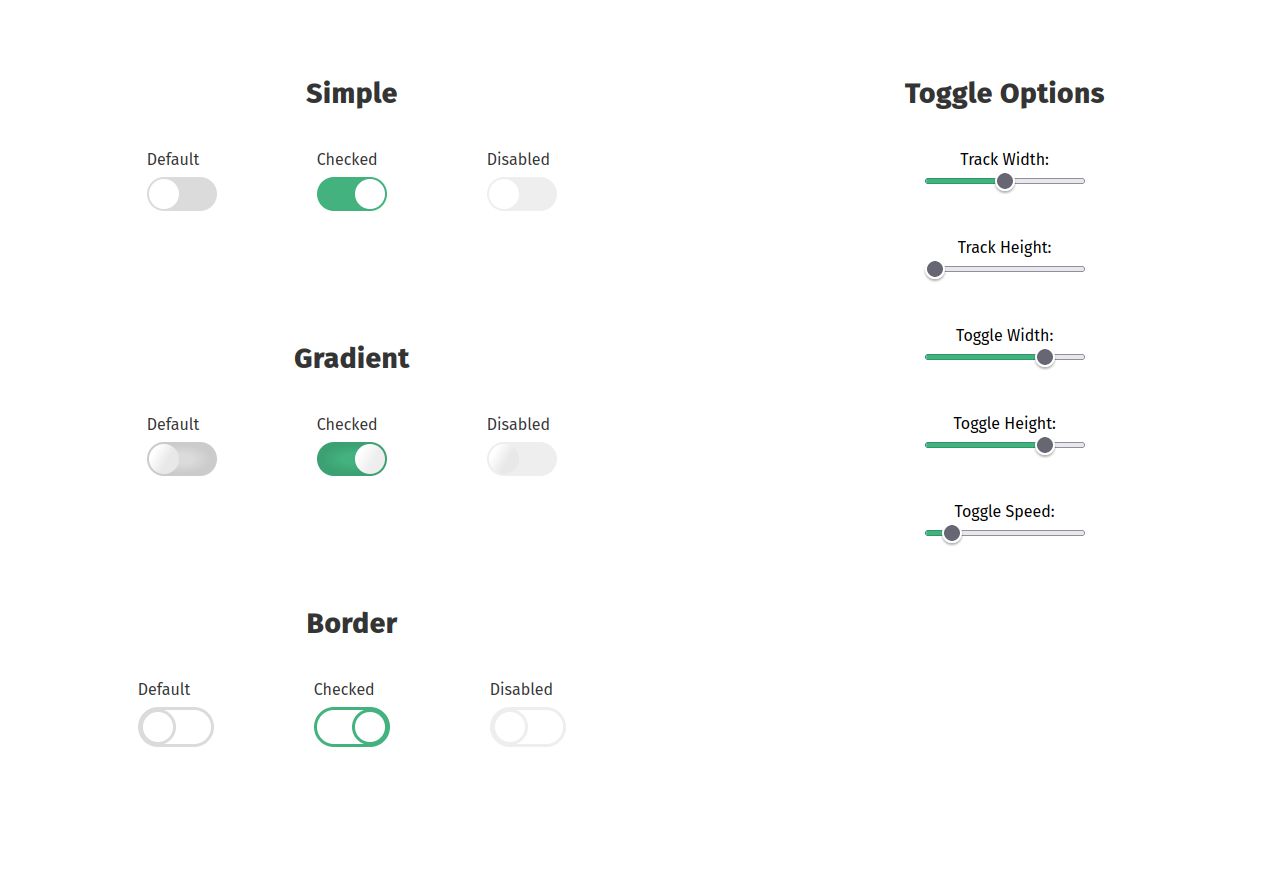The width and height of the screenshot is (1261, 873).
Task: Turn on the Border Default toggle
Action: 176,727
